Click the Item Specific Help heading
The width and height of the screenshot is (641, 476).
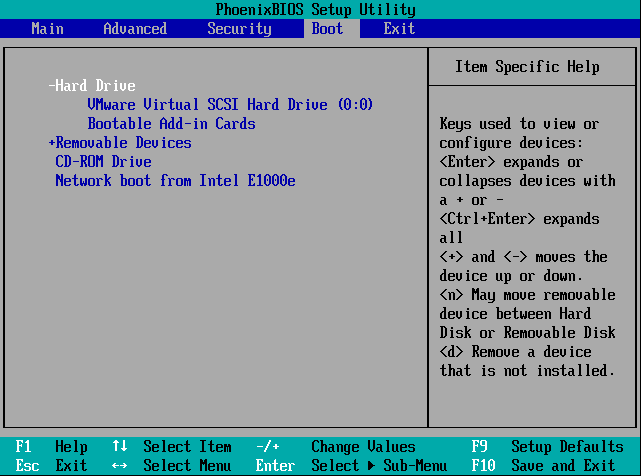point(527,67)
